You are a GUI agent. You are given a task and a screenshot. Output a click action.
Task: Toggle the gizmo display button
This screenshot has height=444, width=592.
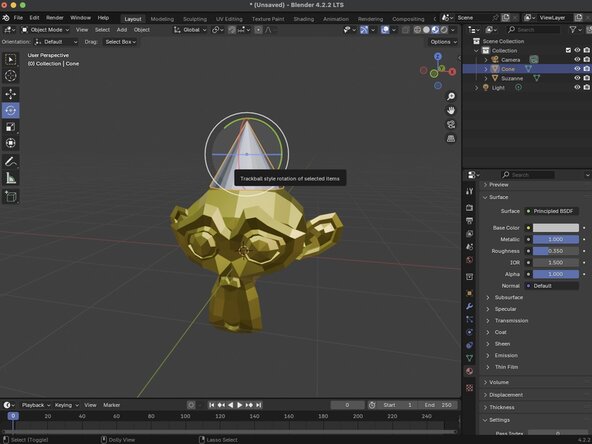pyautogui.click(x=364, y=30)
